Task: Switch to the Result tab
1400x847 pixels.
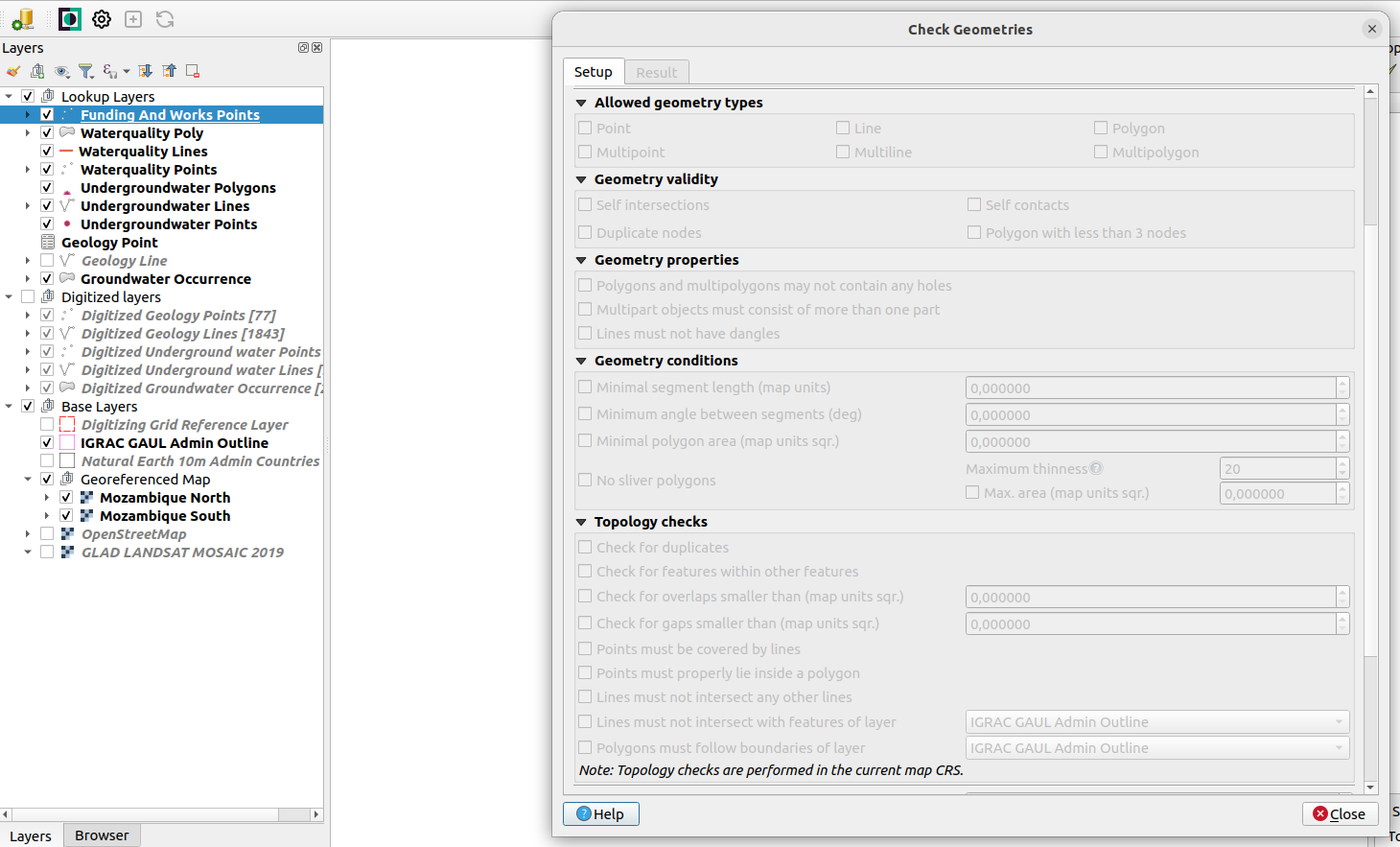Action: (657, 73)
